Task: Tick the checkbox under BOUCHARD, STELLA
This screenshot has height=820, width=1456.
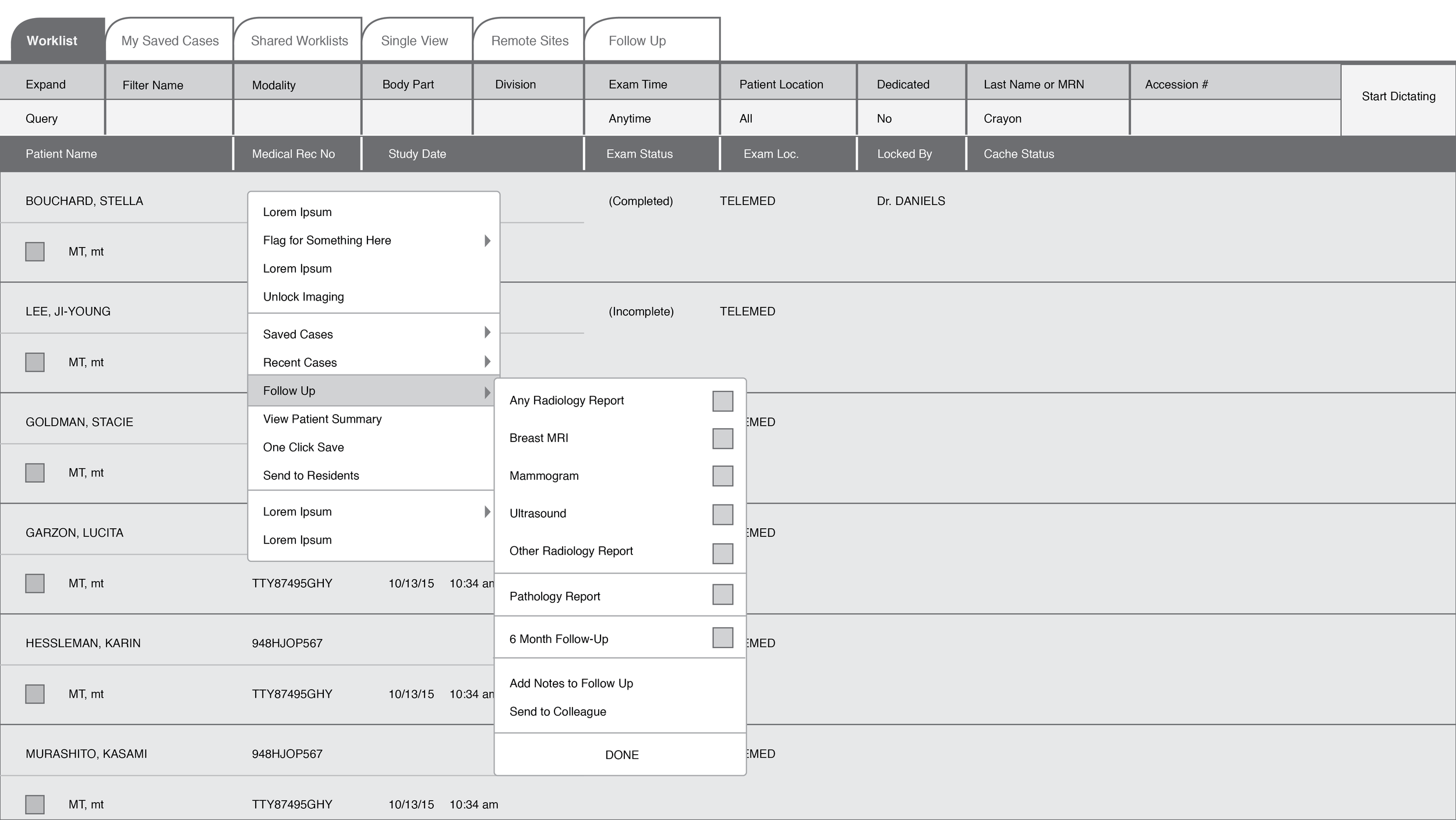Action: pos(35,252)
